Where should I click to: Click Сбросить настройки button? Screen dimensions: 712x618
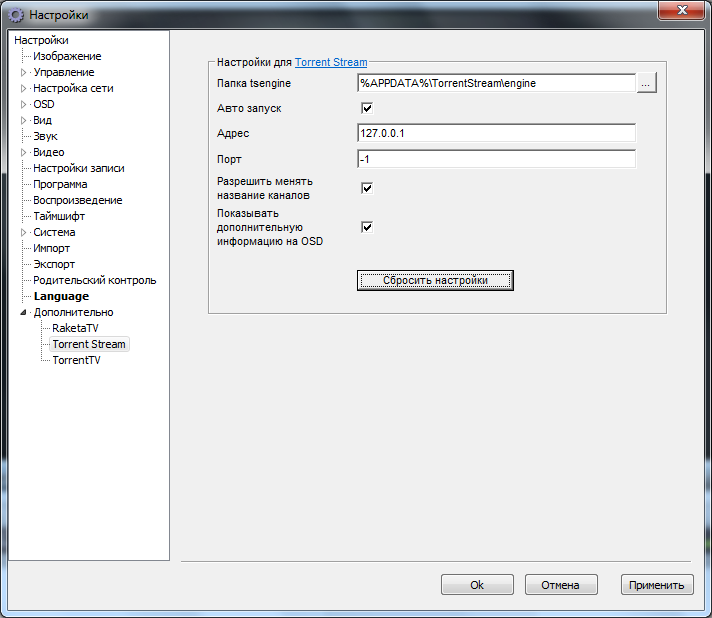(x=435, y=280)
